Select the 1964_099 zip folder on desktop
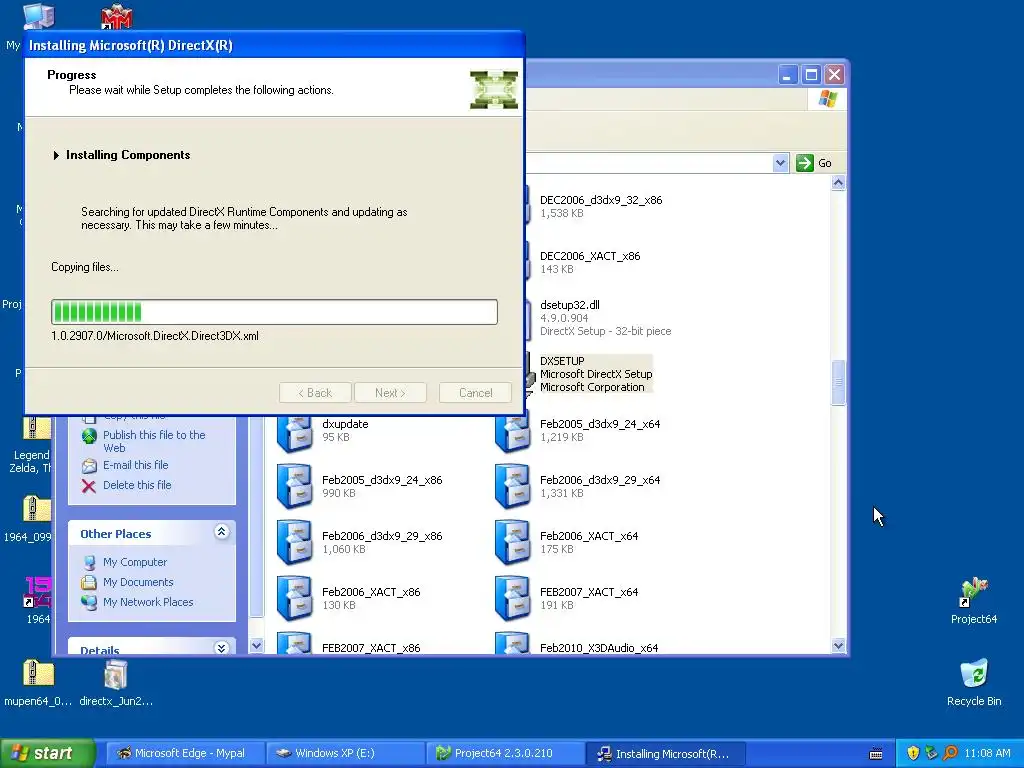 (x=37, y=509)
